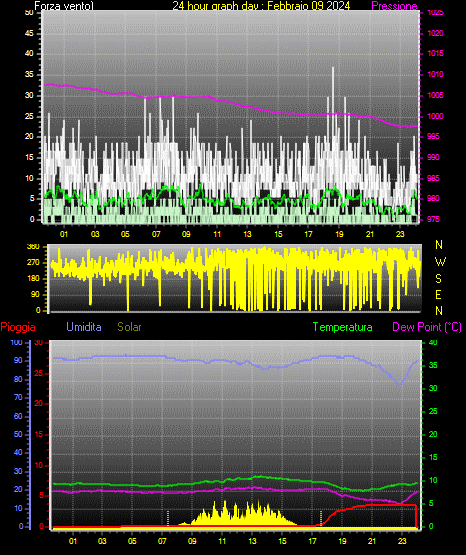This screenshot has width=466, height=555.
Task: Click the 100 humidity axis value
Action: (x=16, y=343)
